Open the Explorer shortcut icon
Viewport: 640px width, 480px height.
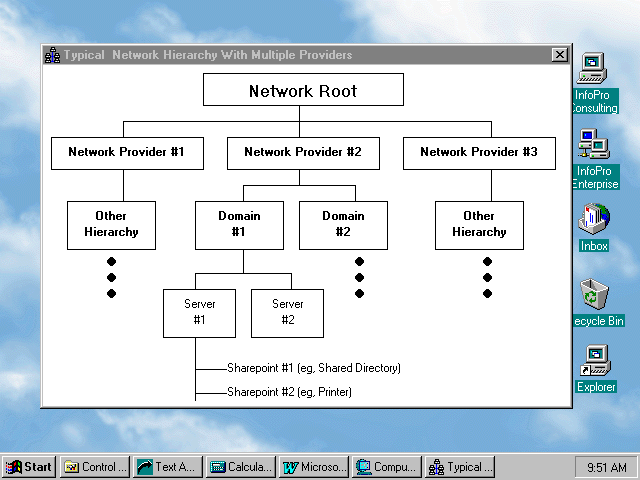pyautogui.click(x=596, y=360)
